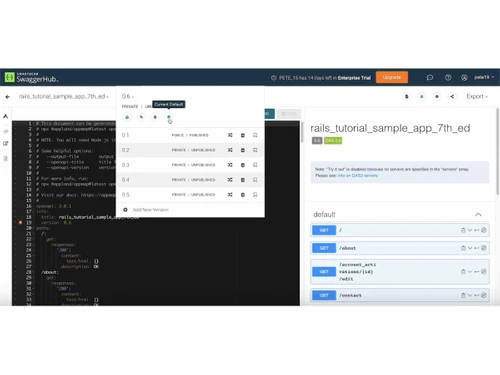Collapse the 0.6 version dropdown
Screen dimensions: 500x375
(128, 96)
